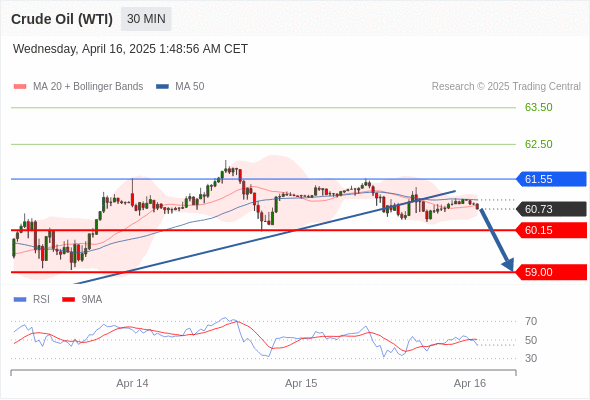This screenshot has height=400, width=590.
Task: Click the blue downward forecast arrow
Action: tap(496, 240)
